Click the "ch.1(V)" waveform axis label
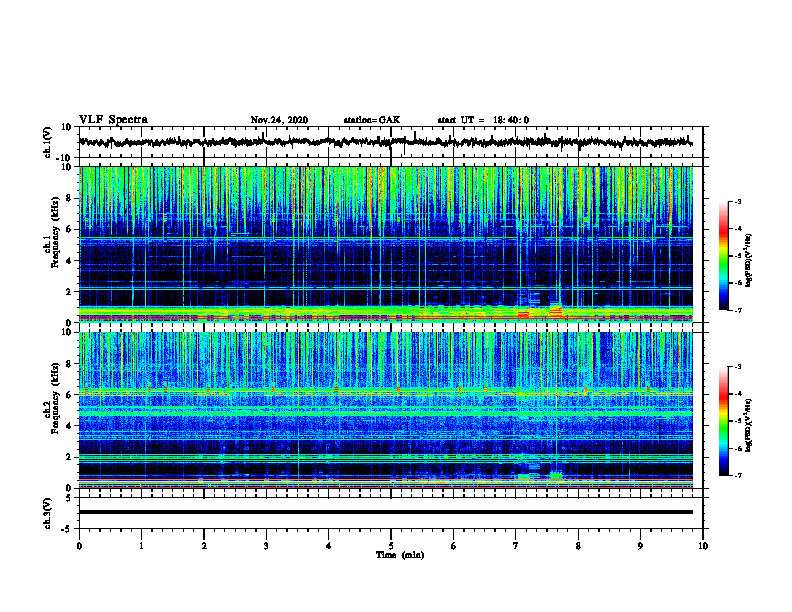Screen dimensions: 792x612 tap(48, 142)
